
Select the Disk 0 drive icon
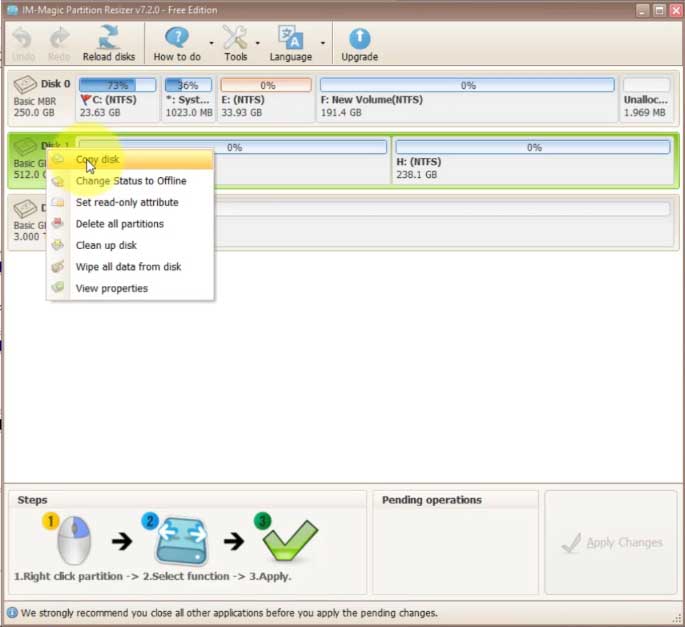pyautogui.click(x=24, y=84)
